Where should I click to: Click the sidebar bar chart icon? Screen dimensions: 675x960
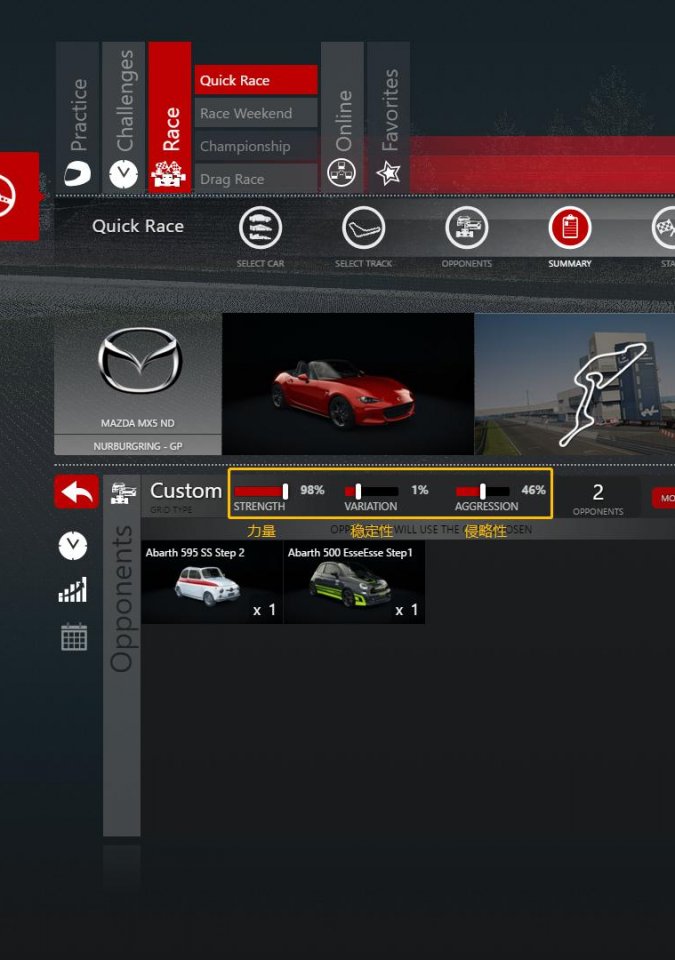73,590
